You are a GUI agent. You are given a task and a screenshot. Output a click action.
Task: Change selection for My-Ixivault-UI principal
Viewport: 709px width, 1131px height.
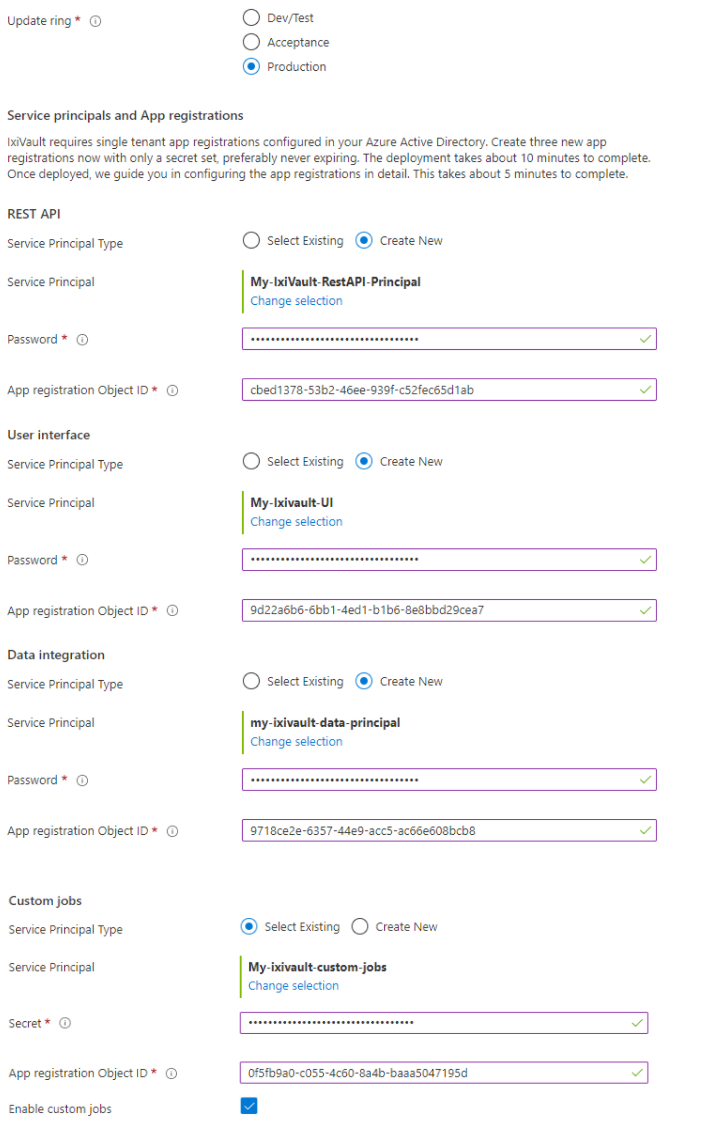click(296, 521)
